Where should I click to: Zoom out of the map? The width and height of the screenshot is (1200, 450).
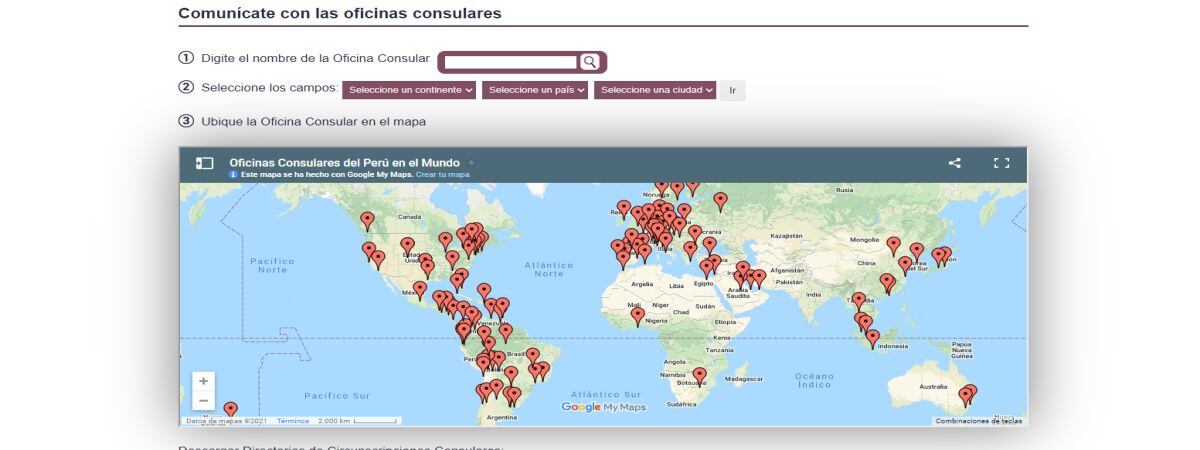point(203,401)
